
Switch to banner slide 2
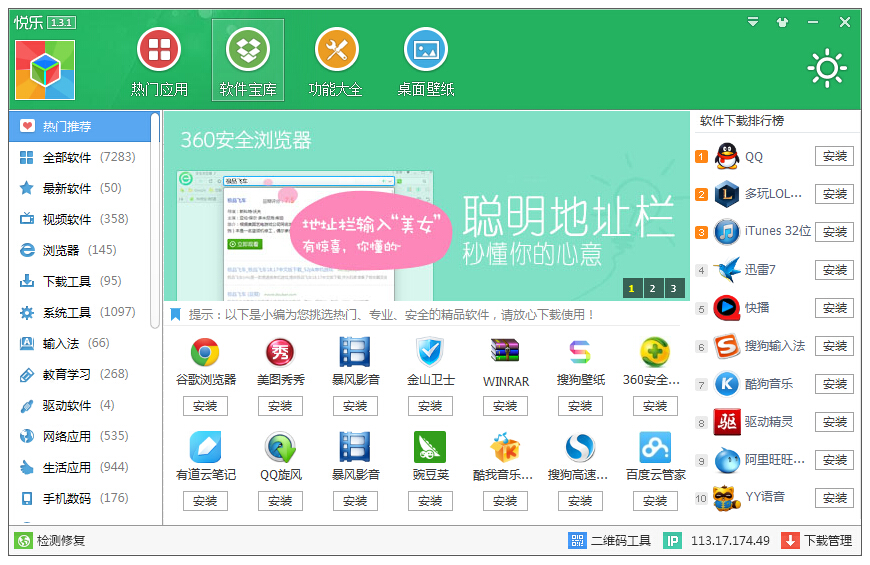652,289
